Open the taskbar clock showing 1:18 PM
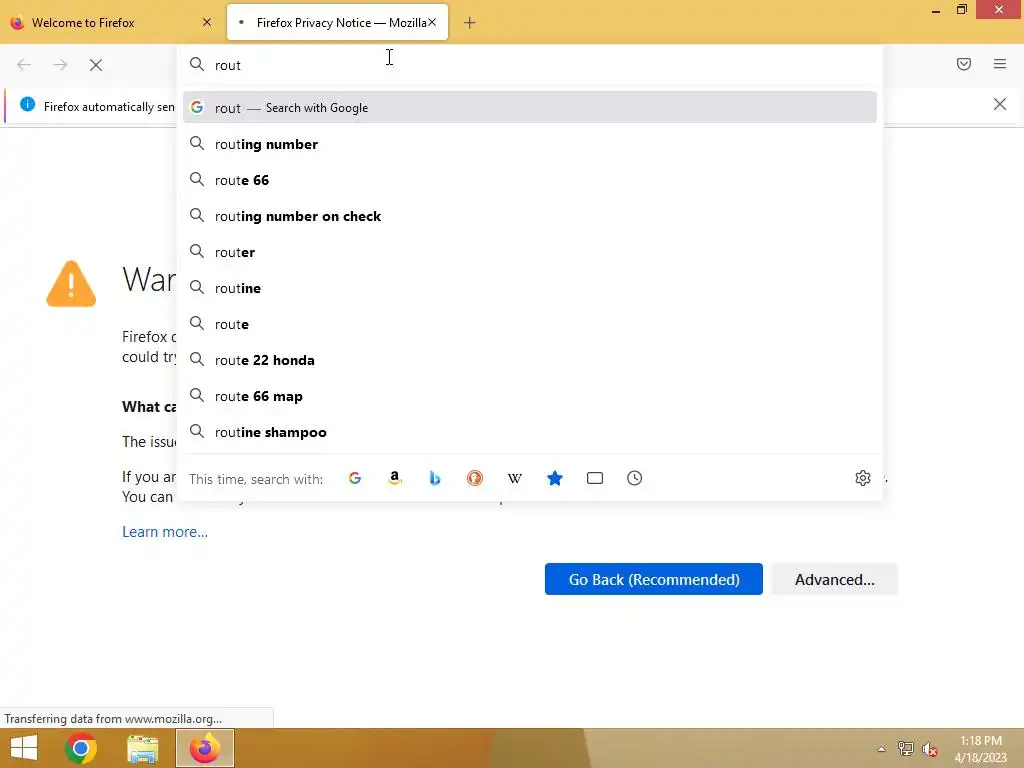This screenshot has width=1024, height=768. pos(981,749)
